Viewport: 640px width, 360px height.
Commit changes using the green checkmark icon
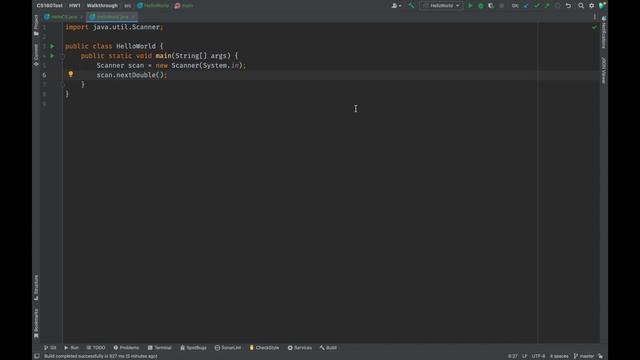point(537,6)
